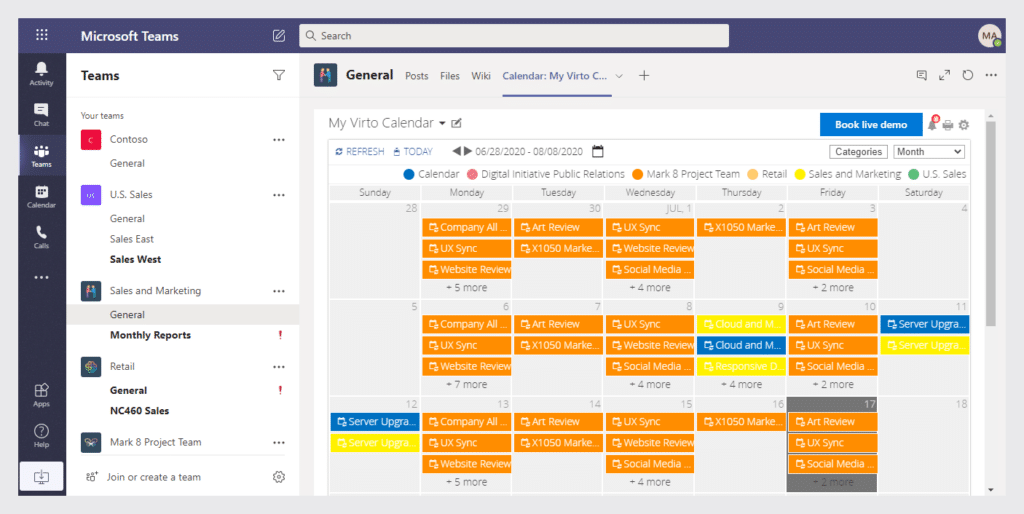Open U.S. Sales team more options

[x=279, y=195]
